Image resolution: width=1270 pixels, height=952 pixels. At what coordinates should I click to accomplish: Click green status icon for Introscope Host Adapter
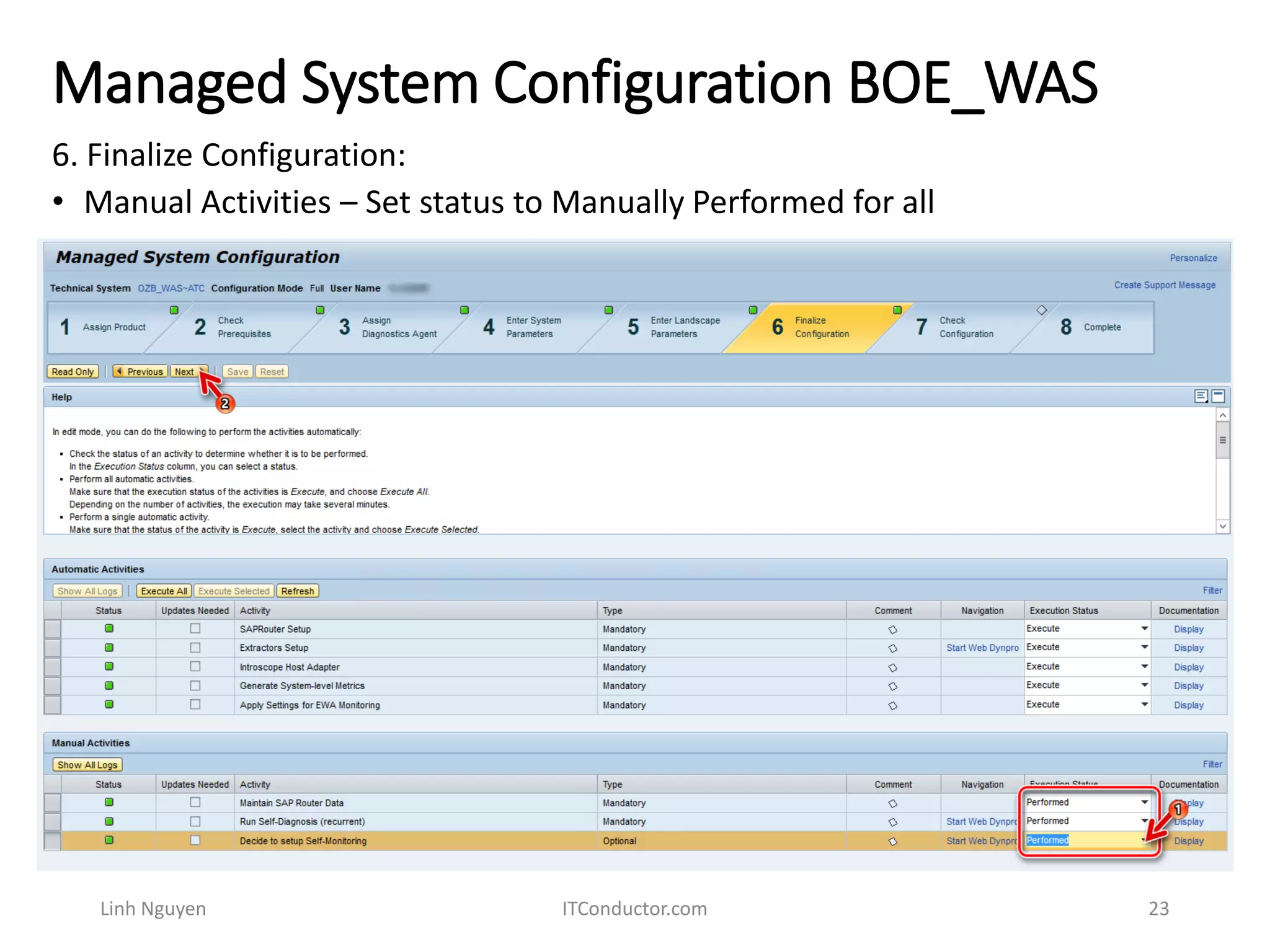coord(109,666)
